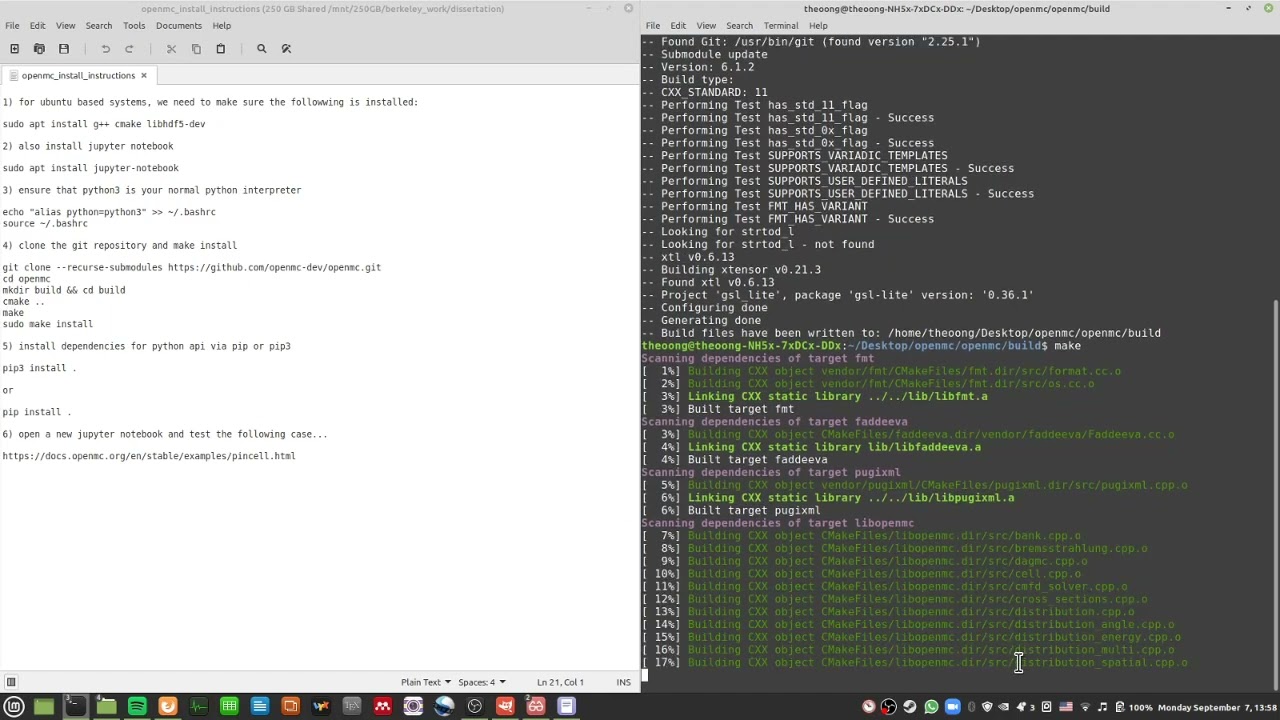
Task: Open the GIMP taskbar icon
Action: coord(505,707)
